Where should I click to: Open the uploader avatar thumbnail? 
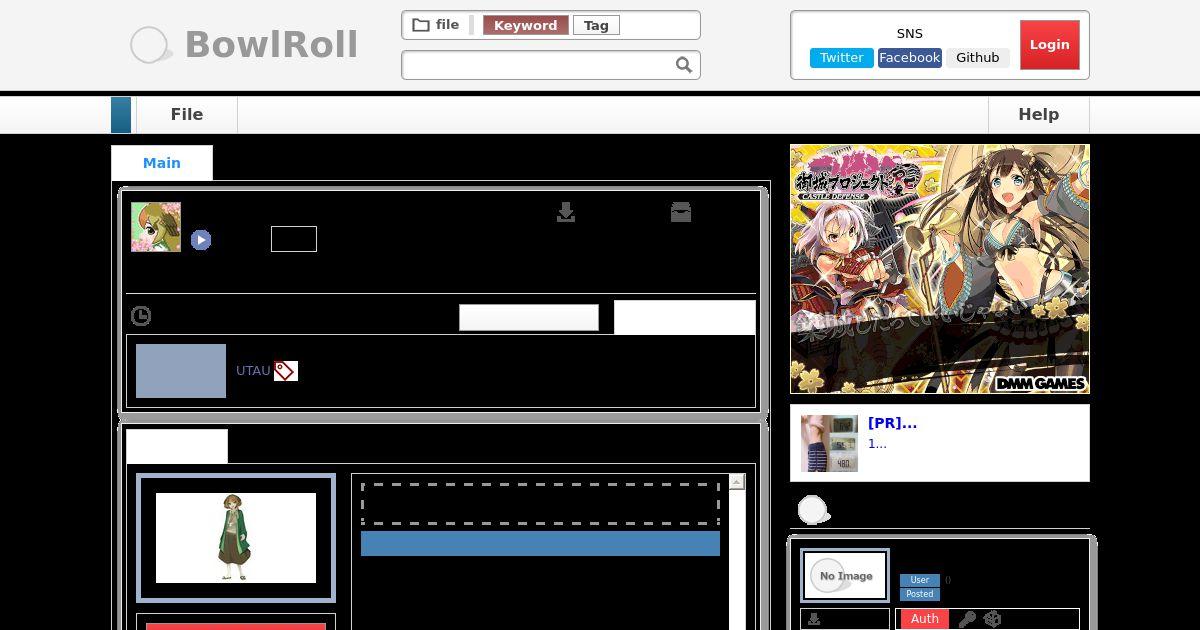(156, 227)
